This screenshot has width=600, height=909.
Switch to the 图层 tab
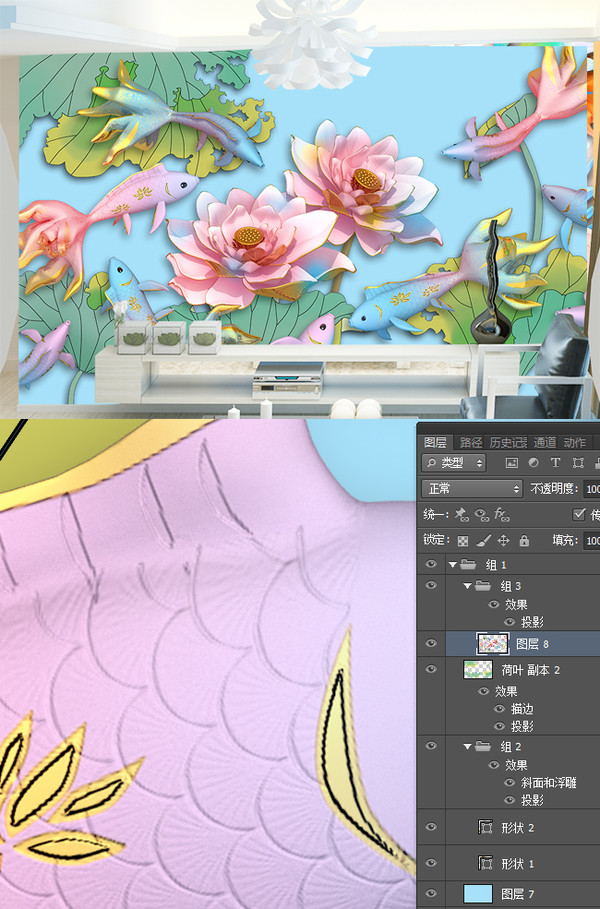pyautogui.click(x=435, y=442)
